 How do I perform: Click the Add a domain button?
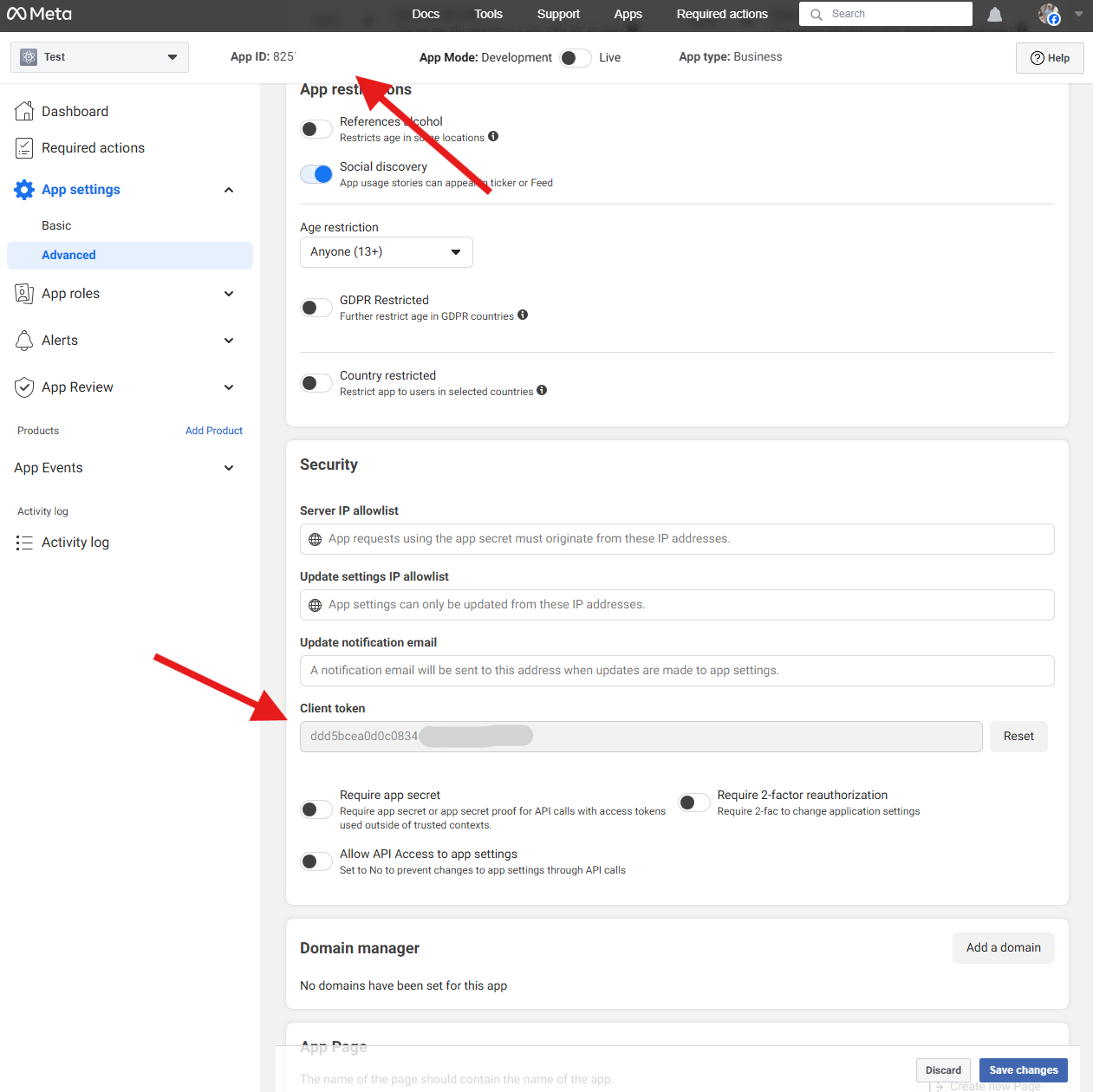tap(1004, 948)
